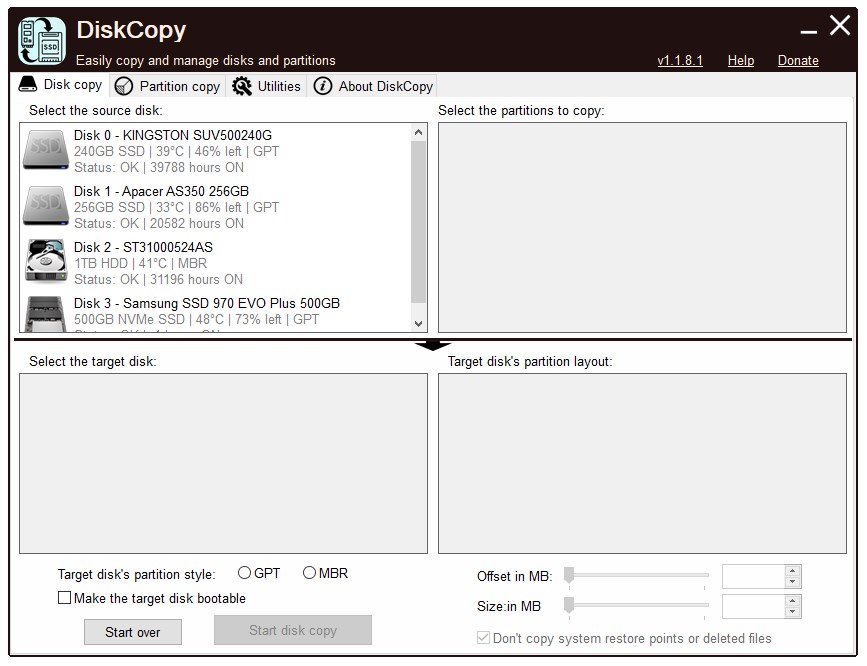The height and width of the screenshot is (666, 867).
Task: Select the Disk 3 Samsung NVMe drive icon
Action: (45, 312)
